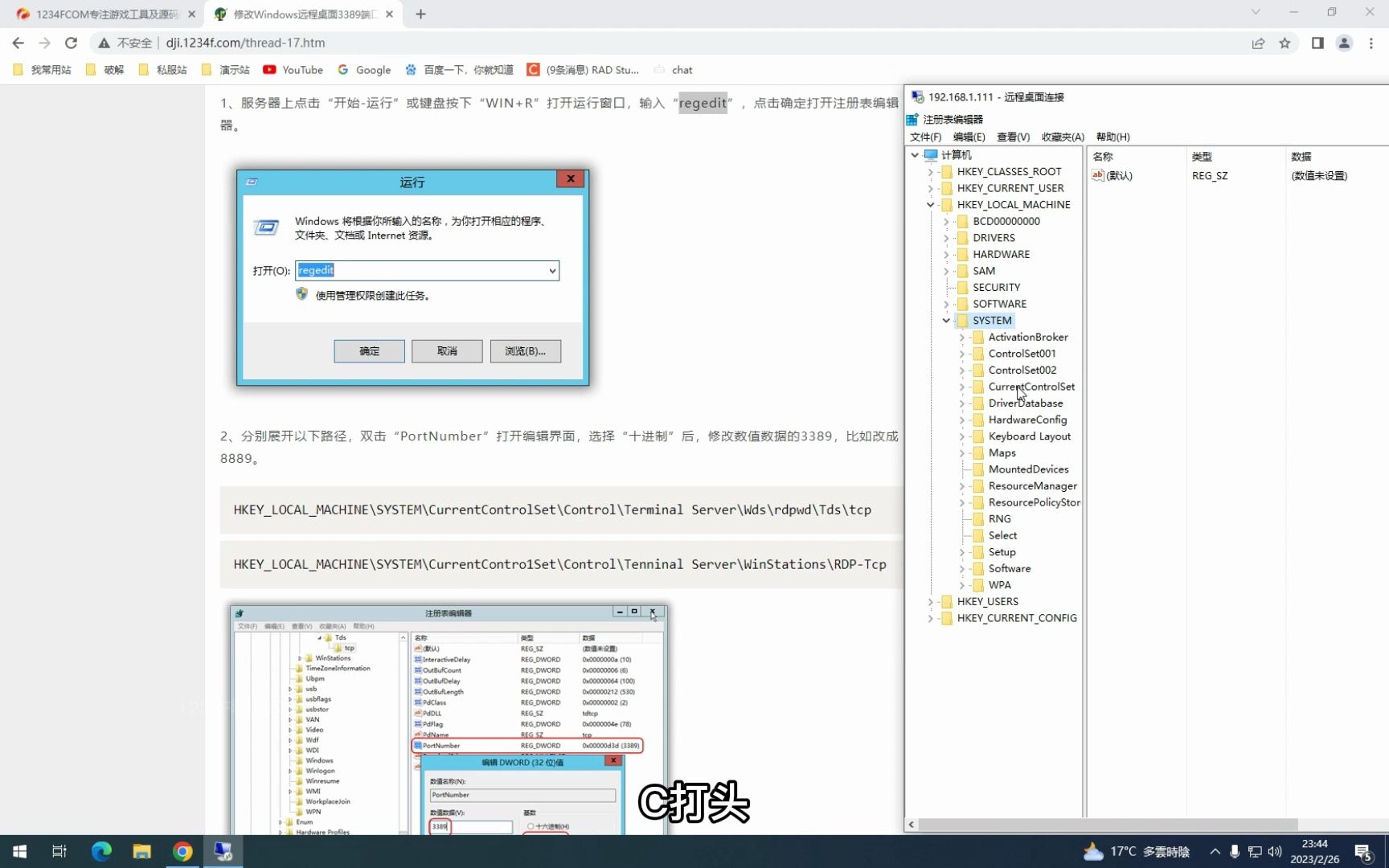Select the MountedDevices registry key
Viewport: 1389px width, 868px height.
1028,469
